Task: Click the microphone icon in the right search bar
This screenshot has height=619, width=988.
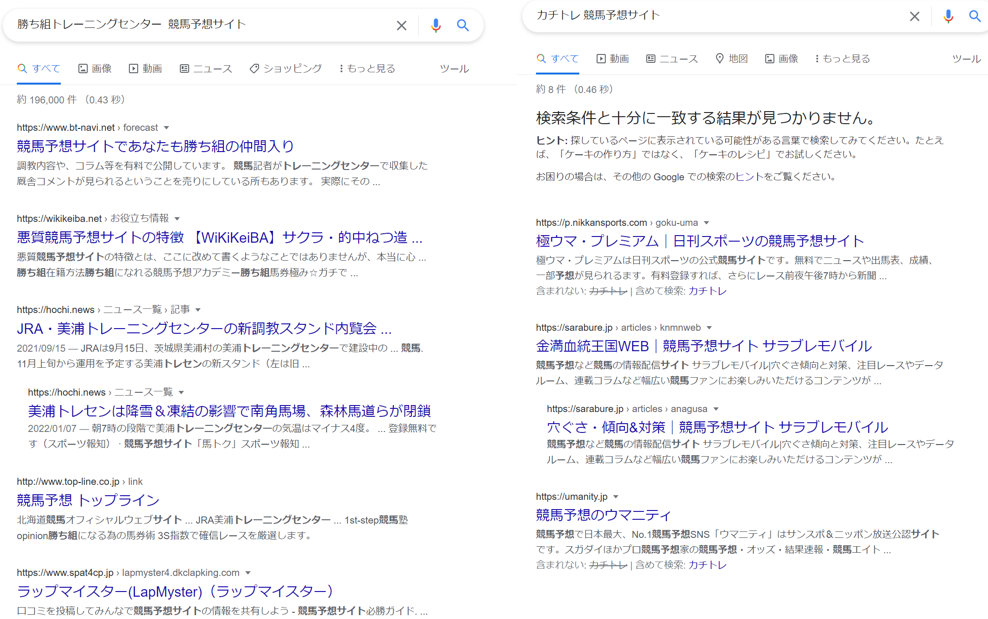Action: click(948, 16)
